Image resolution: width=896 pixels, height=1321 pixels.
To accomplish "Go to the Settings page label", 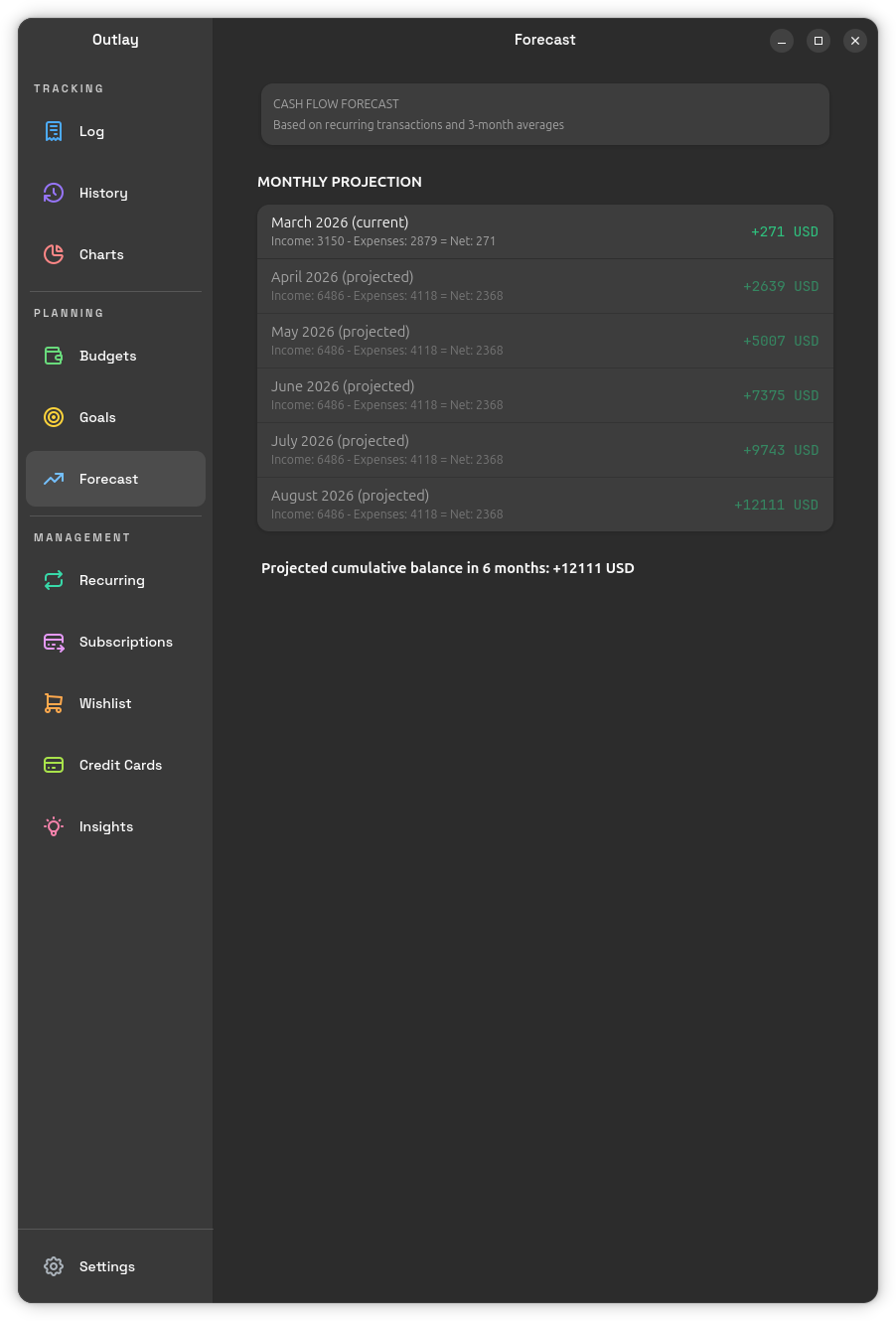I will [x=107, y=1266].
